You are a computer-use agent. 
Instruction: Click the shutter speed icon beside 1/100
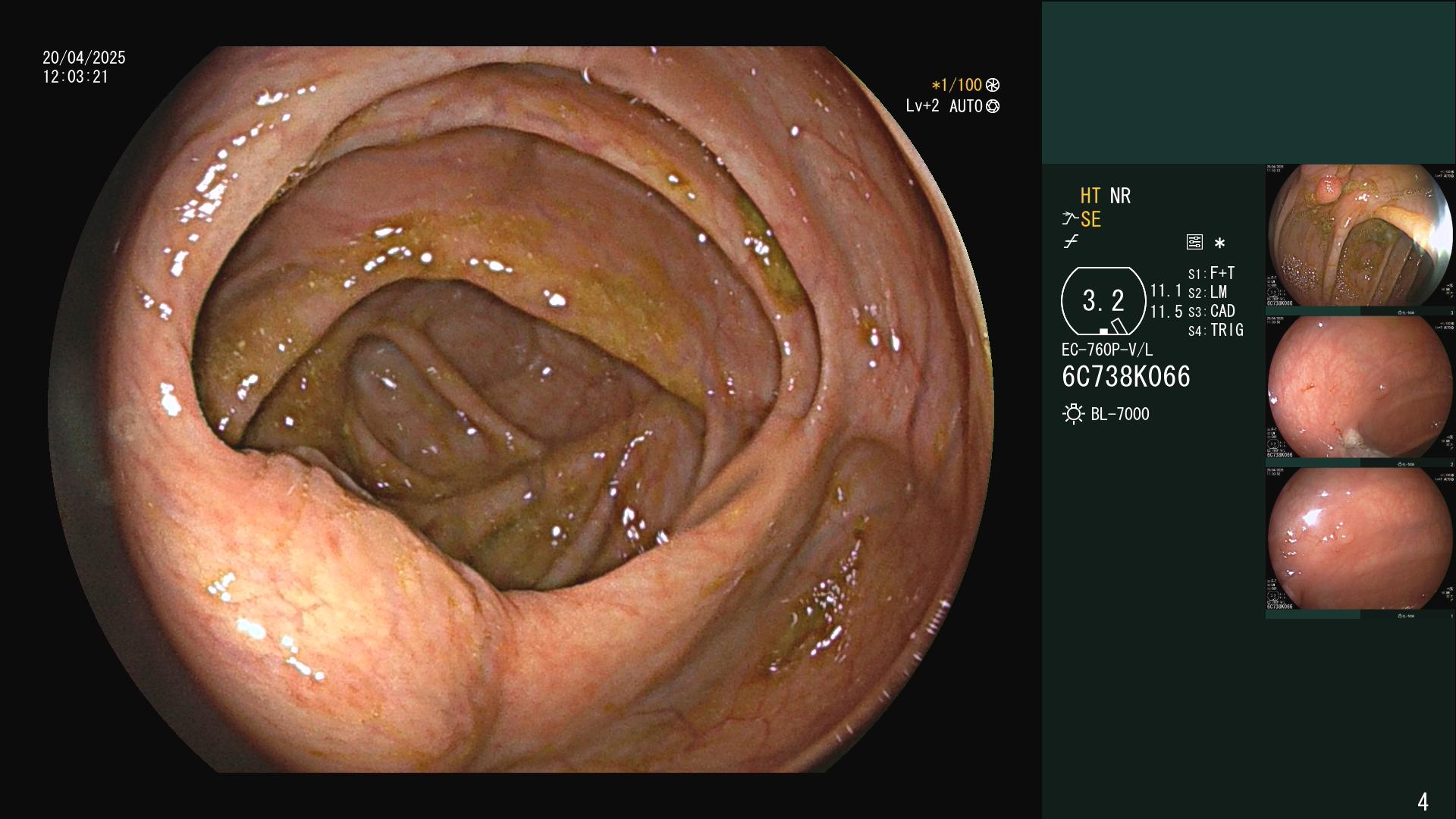(x=993, y=85)
